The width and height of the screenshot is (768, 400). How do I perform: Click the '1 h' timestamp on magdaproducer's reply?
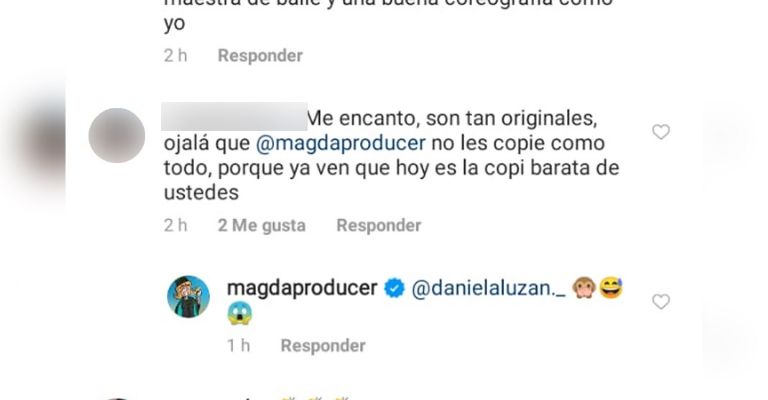239,346
